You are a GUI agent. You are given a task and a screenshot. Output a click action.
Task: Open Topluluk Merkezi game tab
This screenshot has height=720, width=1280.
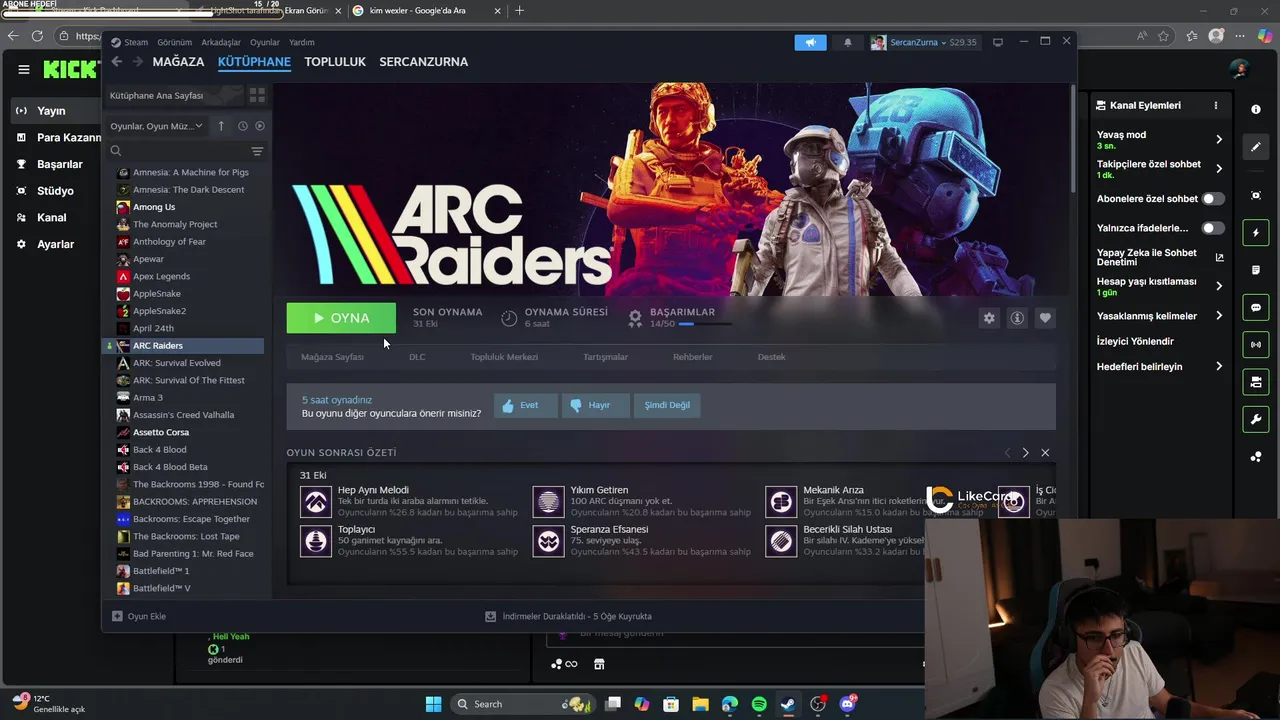(x=504, y=357)
